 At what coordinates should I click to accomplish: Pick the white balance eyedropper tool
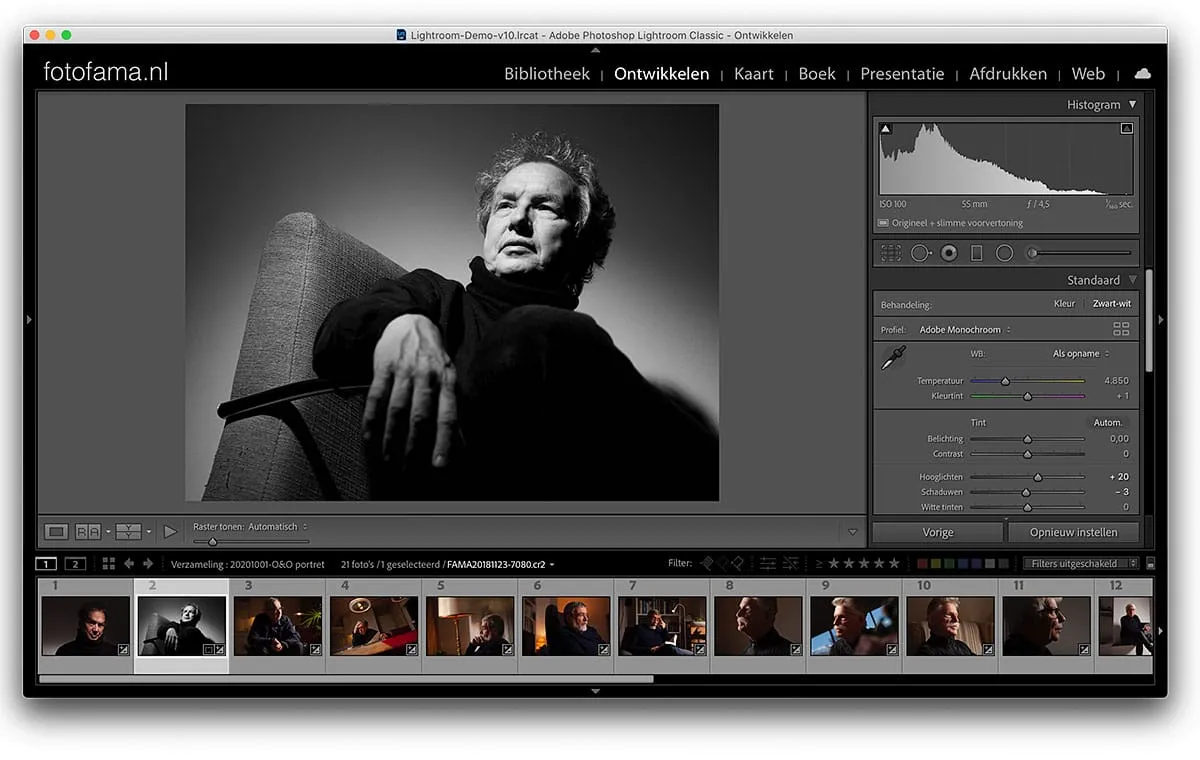pos(892,359)
